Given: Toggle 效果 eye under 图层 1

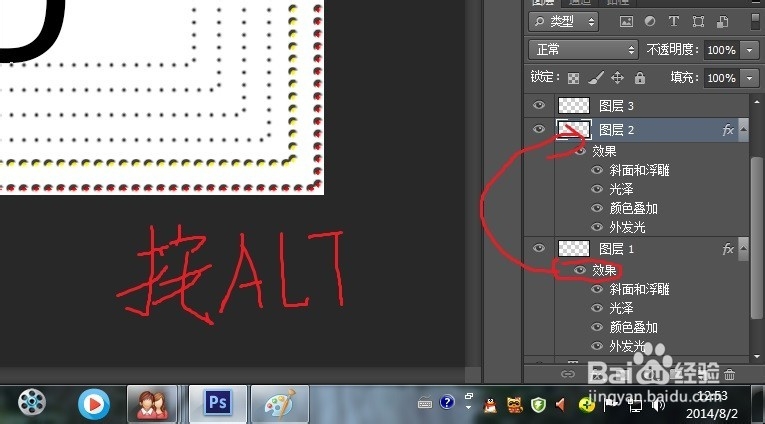Looking at the screenshot, I should [580, 270].
